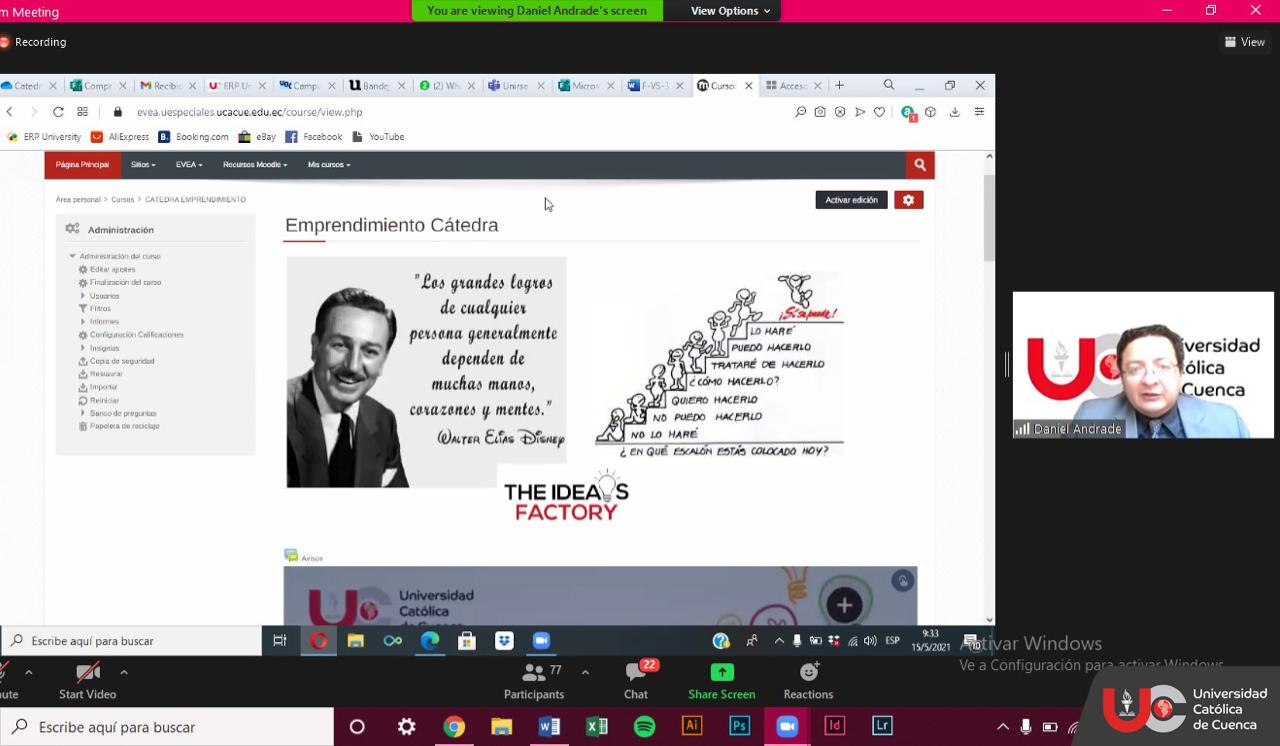The image size is (1280, 746).
Task: Click the browser tab search magnifier
Action: [889, 85]
